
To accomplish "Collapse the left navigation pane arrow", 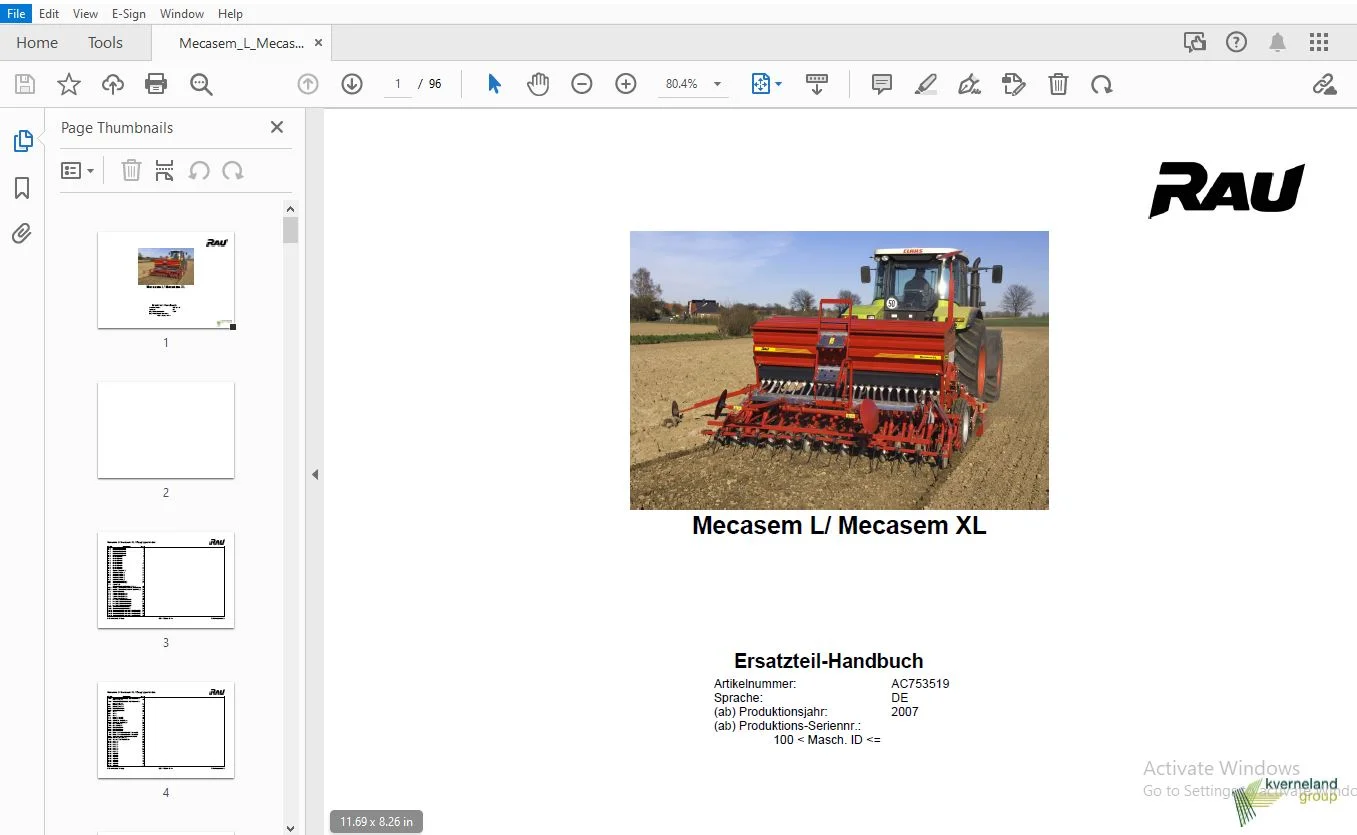I will point(315,474).
